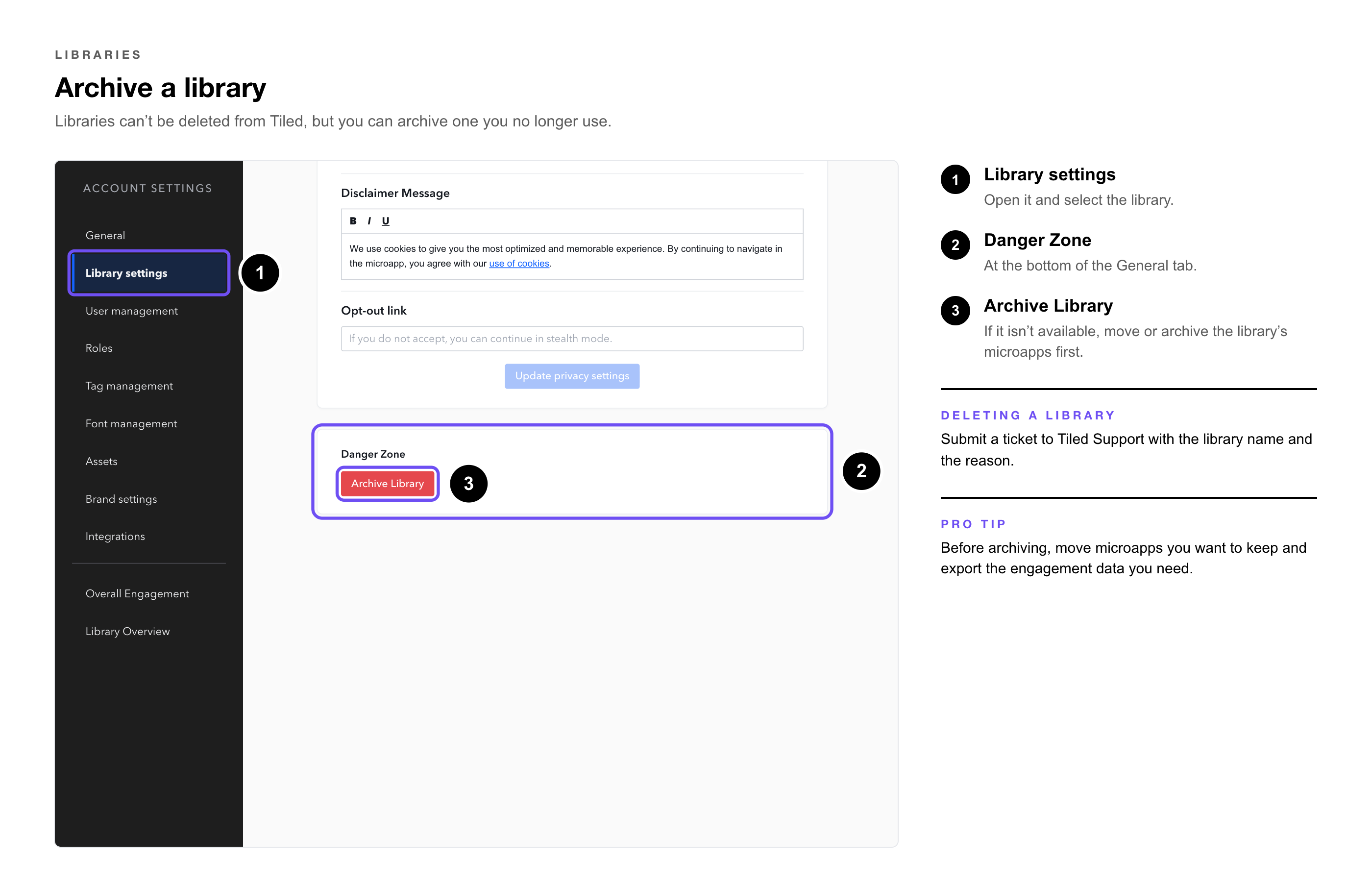Click the Danger Zone heading text

point(373,454)
